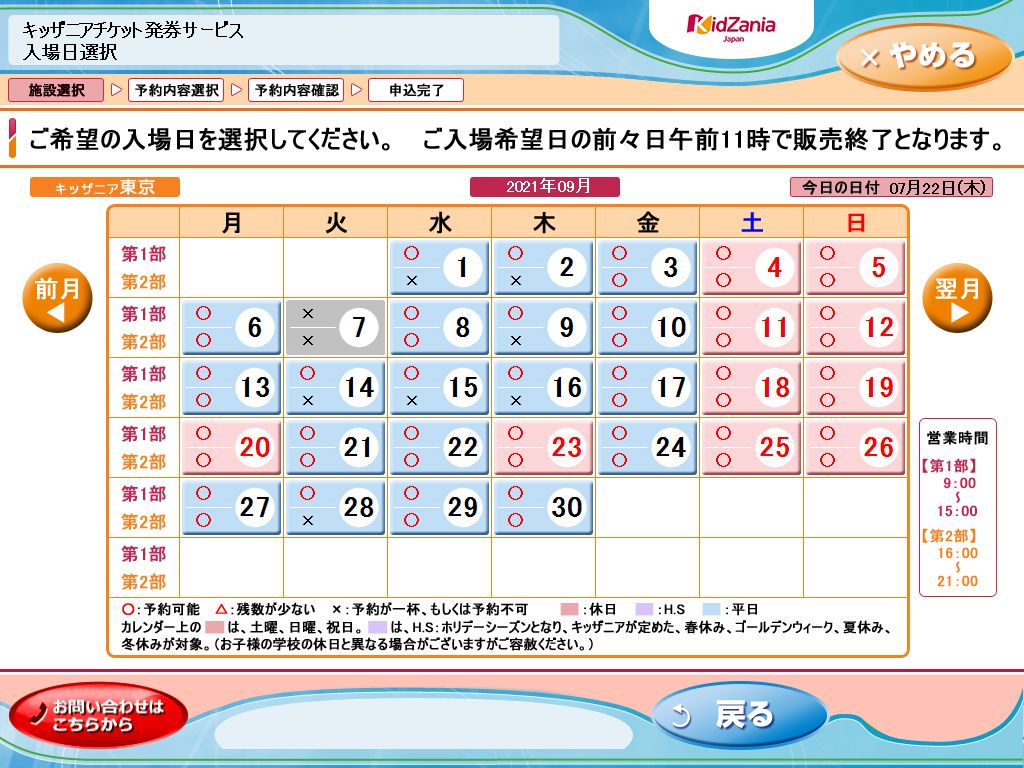Select the 予約内容選択 step tab

pos(176,90)
